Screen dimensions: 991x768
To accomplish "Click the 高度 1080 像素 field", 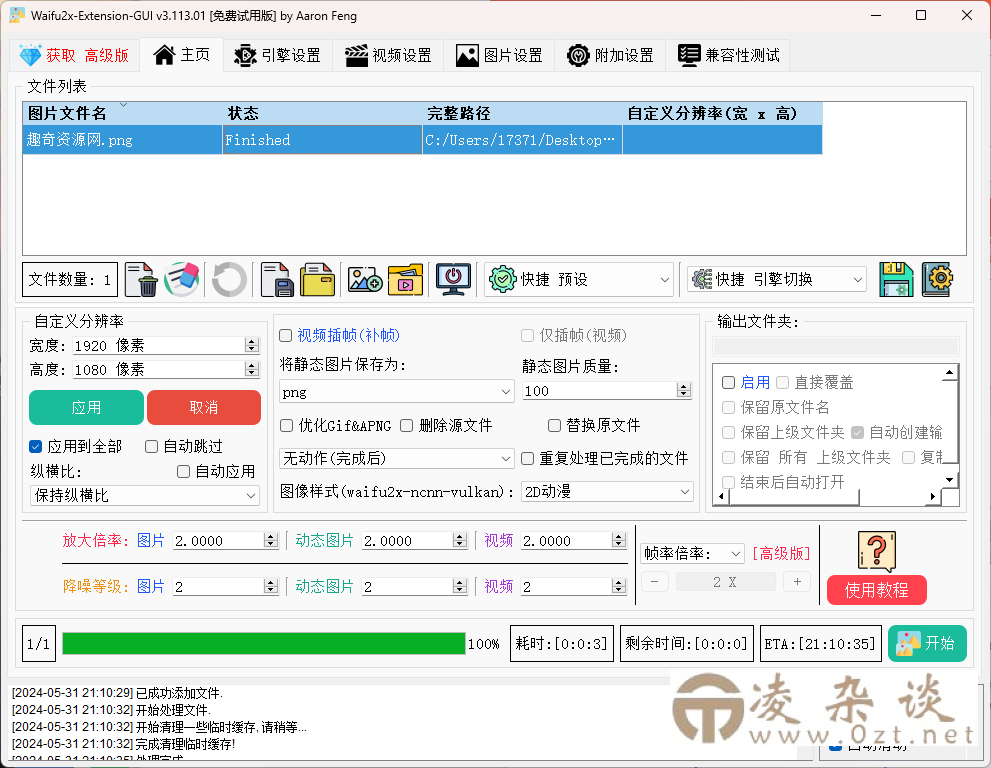I will [166, 369].
